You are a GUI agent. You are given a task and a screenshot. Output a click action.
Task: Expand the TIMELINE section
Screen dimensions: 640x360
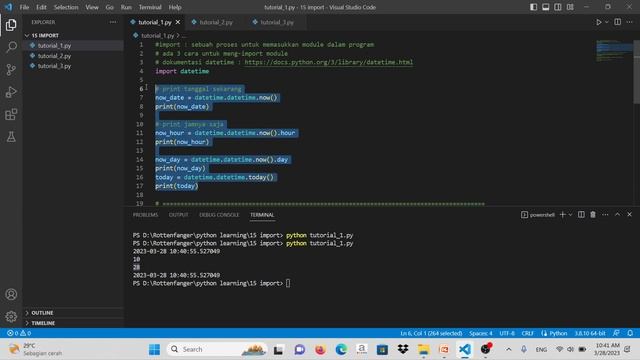(x=73, y=323)
